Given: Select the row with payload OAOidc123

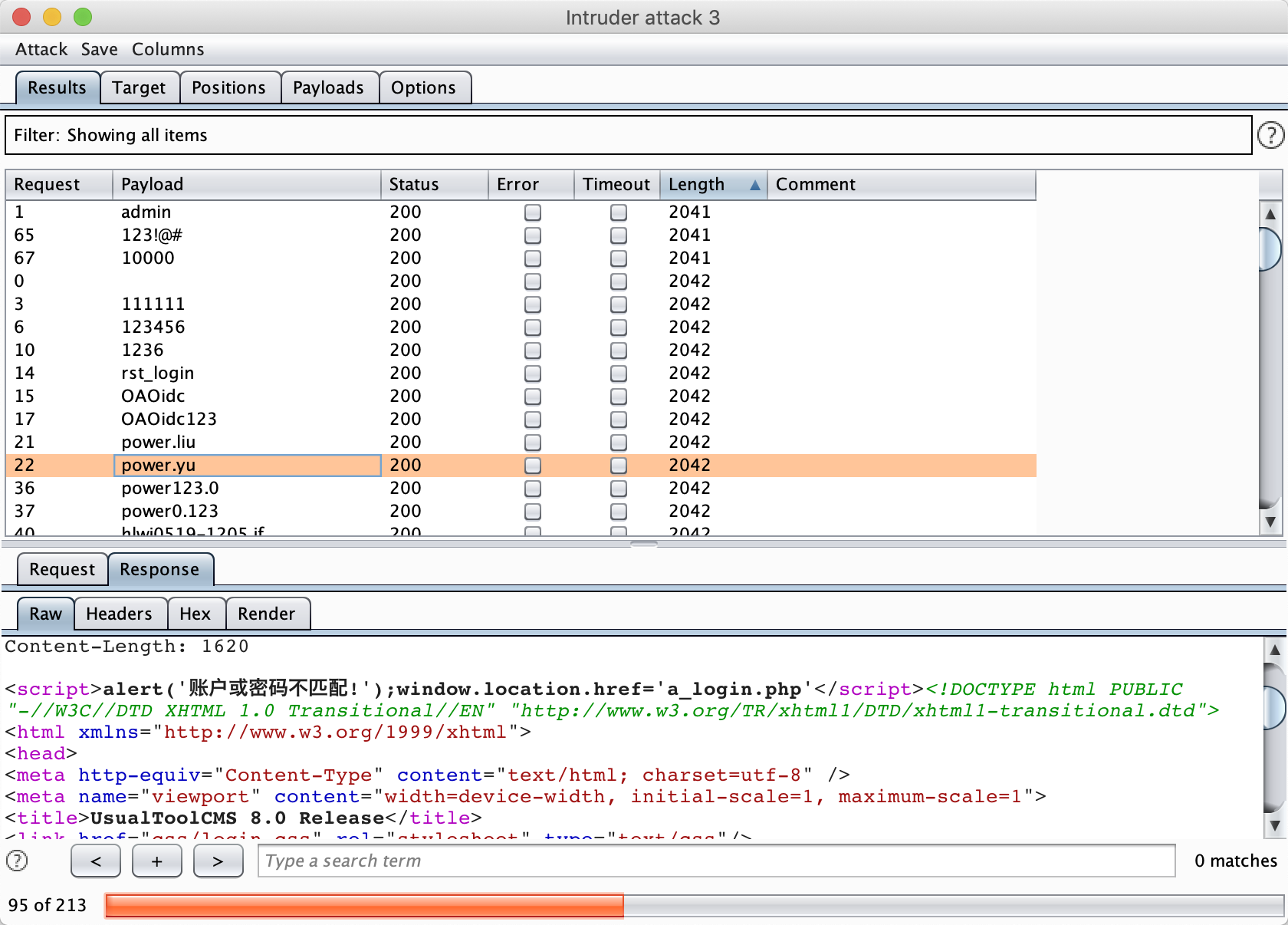Looking at the screenshot, I should (x=521, y=420).
